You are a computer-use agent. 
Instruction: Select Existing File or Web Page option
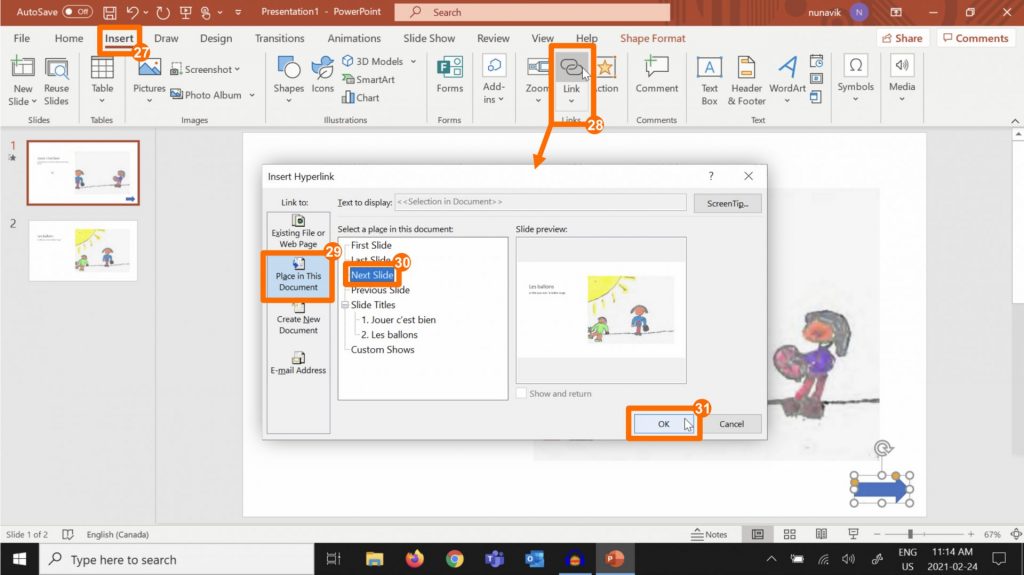pos(298,231)
